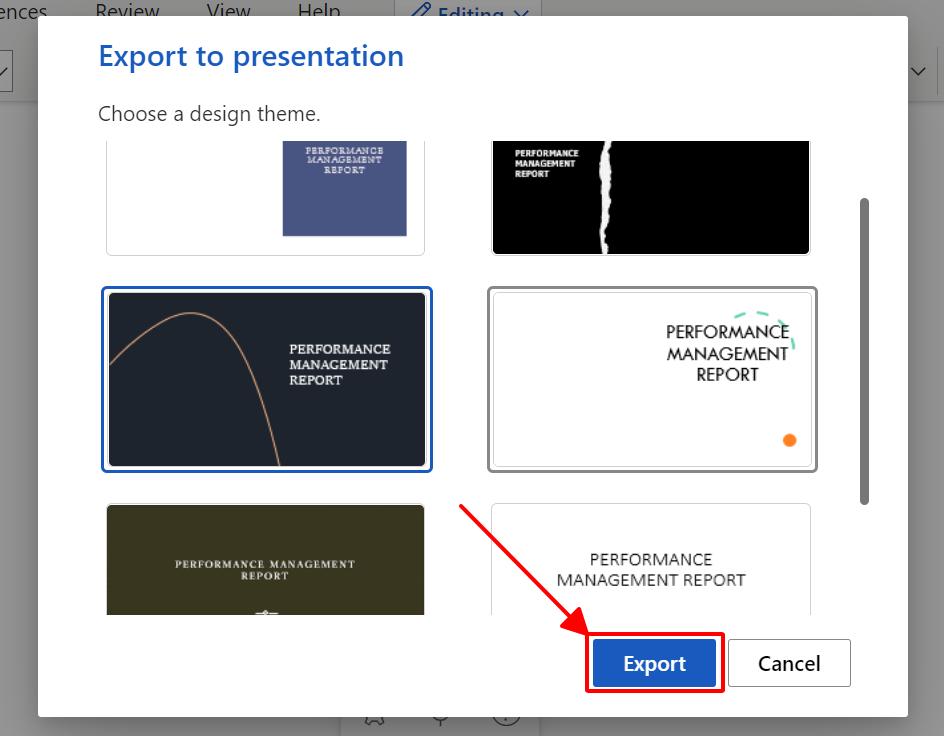Open the dropdown arrow beside Editing label
The image size is (944, 736).
(519, 13)
